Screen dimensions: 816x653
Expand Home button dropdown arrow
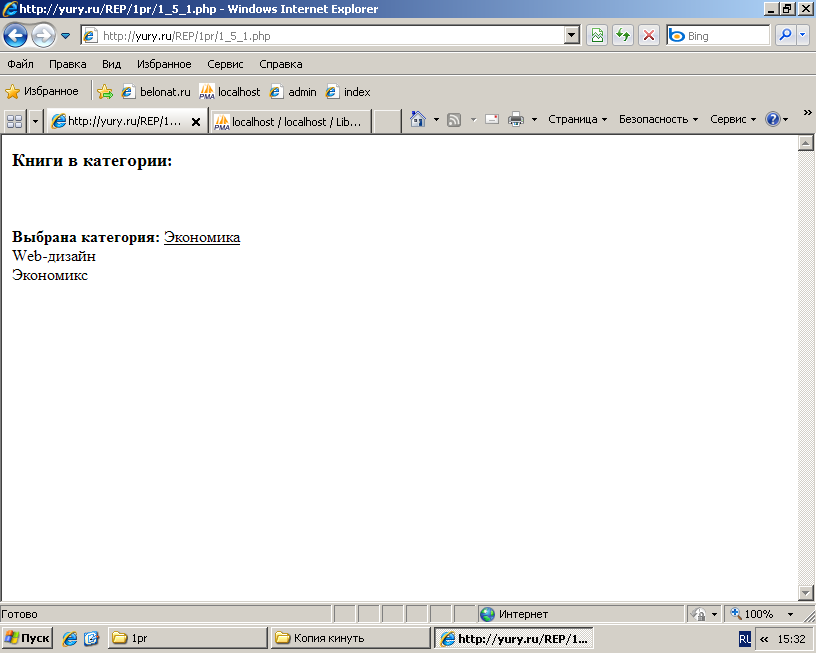pyautogui.click(x=436, y=120)
